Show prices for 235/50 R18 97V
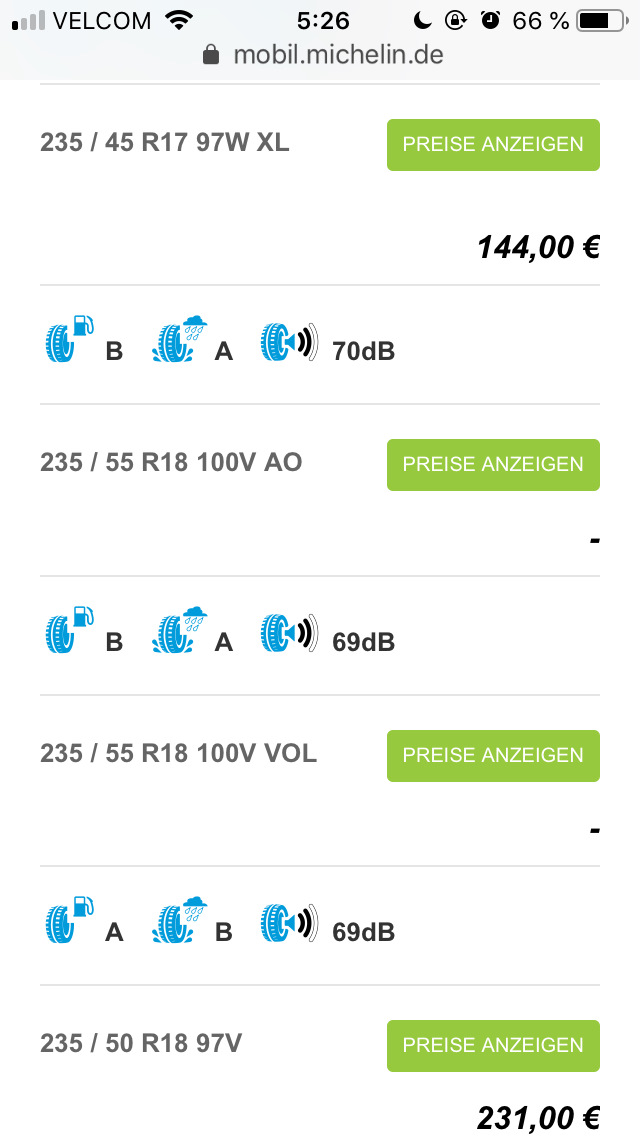 tap(493, 1045)
